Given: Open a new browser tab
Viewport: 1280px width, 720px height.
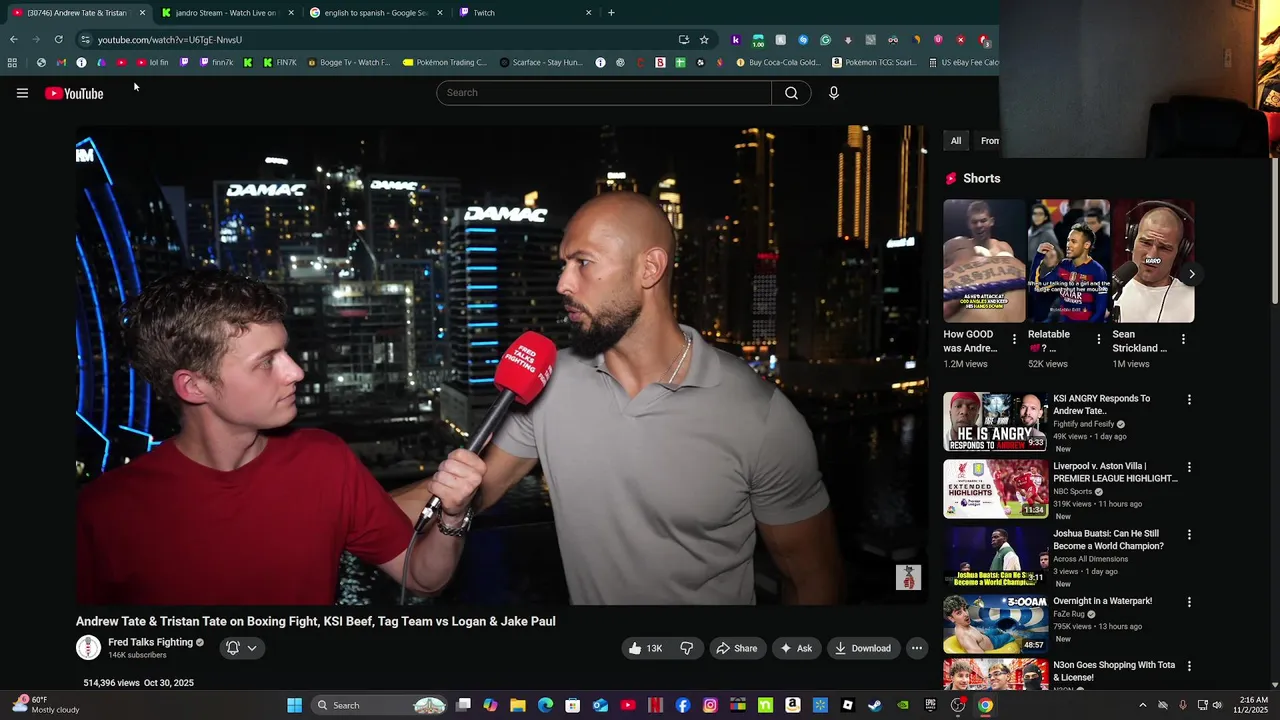Looking at the screenshot, I should pos(611,13).
